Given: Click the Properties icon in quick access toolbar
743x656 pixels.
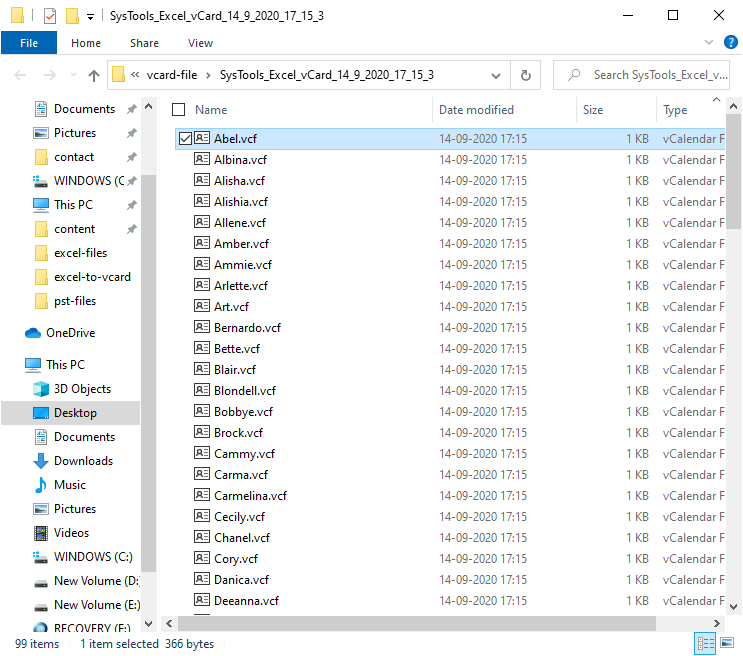Looking at the screenshot, I should 50,16.
